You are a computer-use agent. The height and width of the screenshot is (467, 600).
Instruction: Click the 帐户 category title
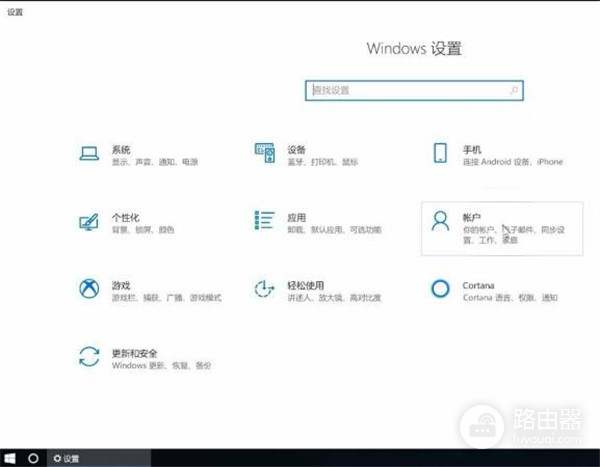click(472, 217)
